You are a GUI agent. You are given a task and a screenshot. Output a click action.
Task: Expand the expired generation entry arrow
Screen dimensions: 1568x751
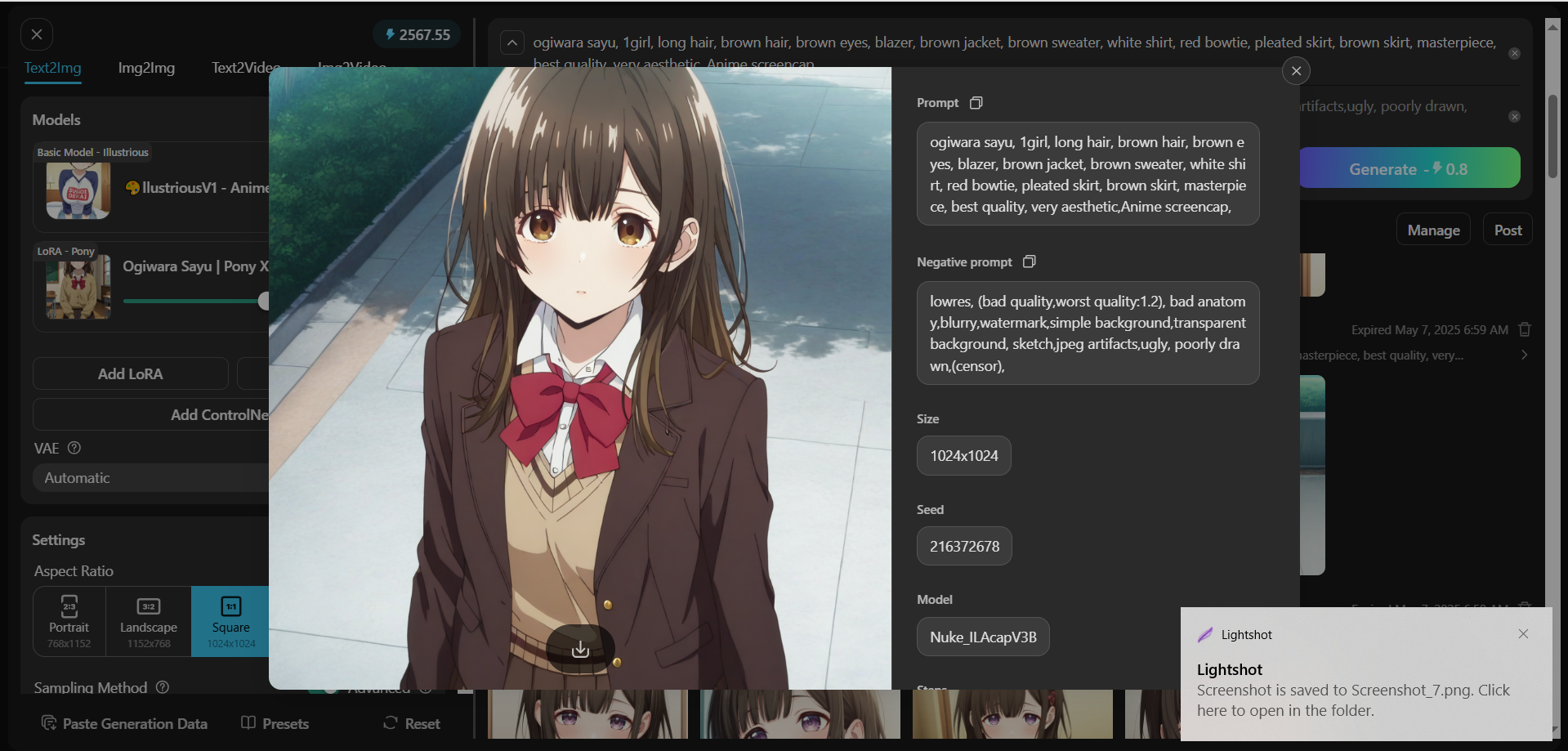tap(1524, 355)
